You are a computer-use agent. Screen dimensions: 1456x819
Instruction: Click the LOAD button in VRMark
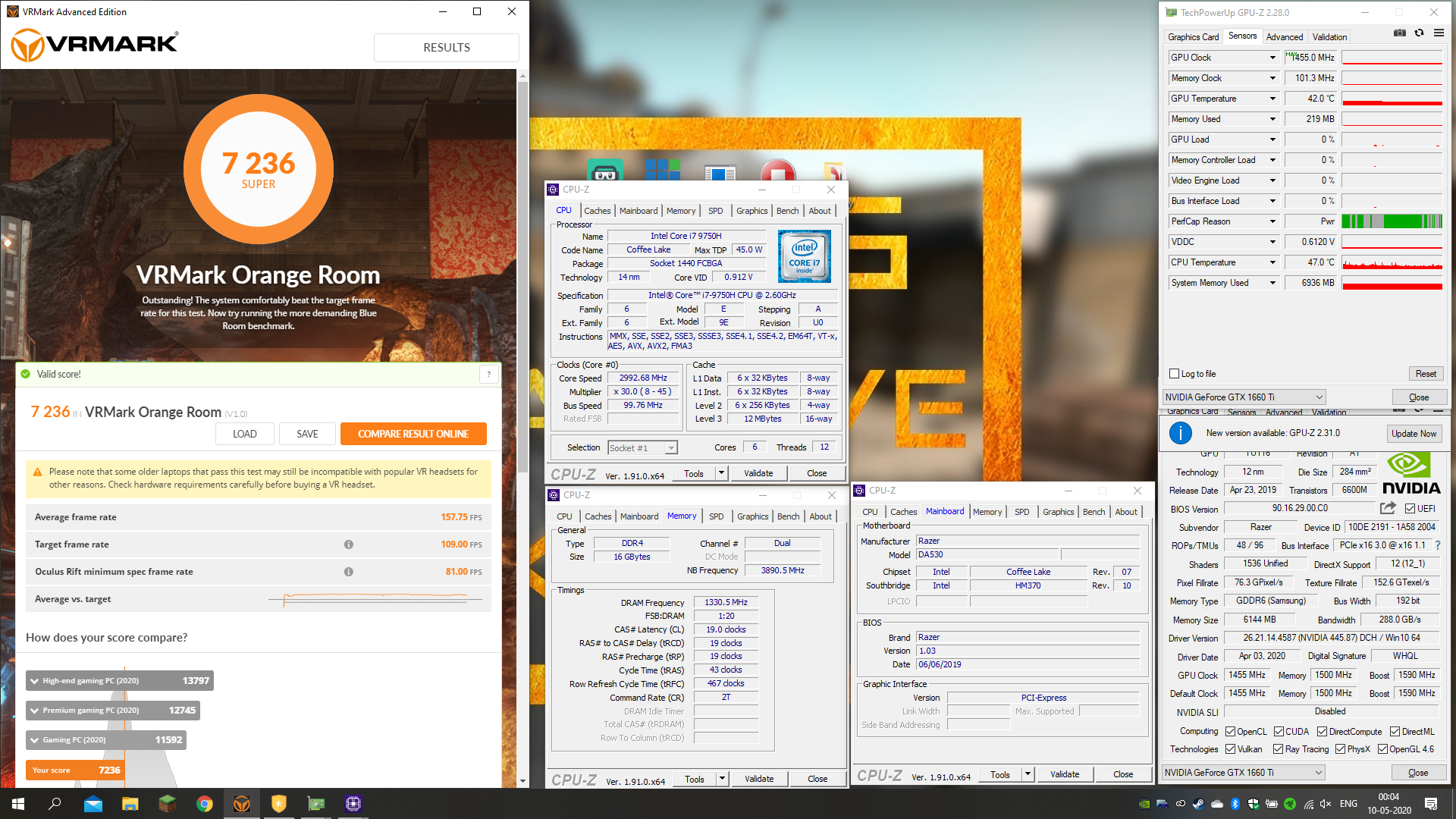click(245, 434)
